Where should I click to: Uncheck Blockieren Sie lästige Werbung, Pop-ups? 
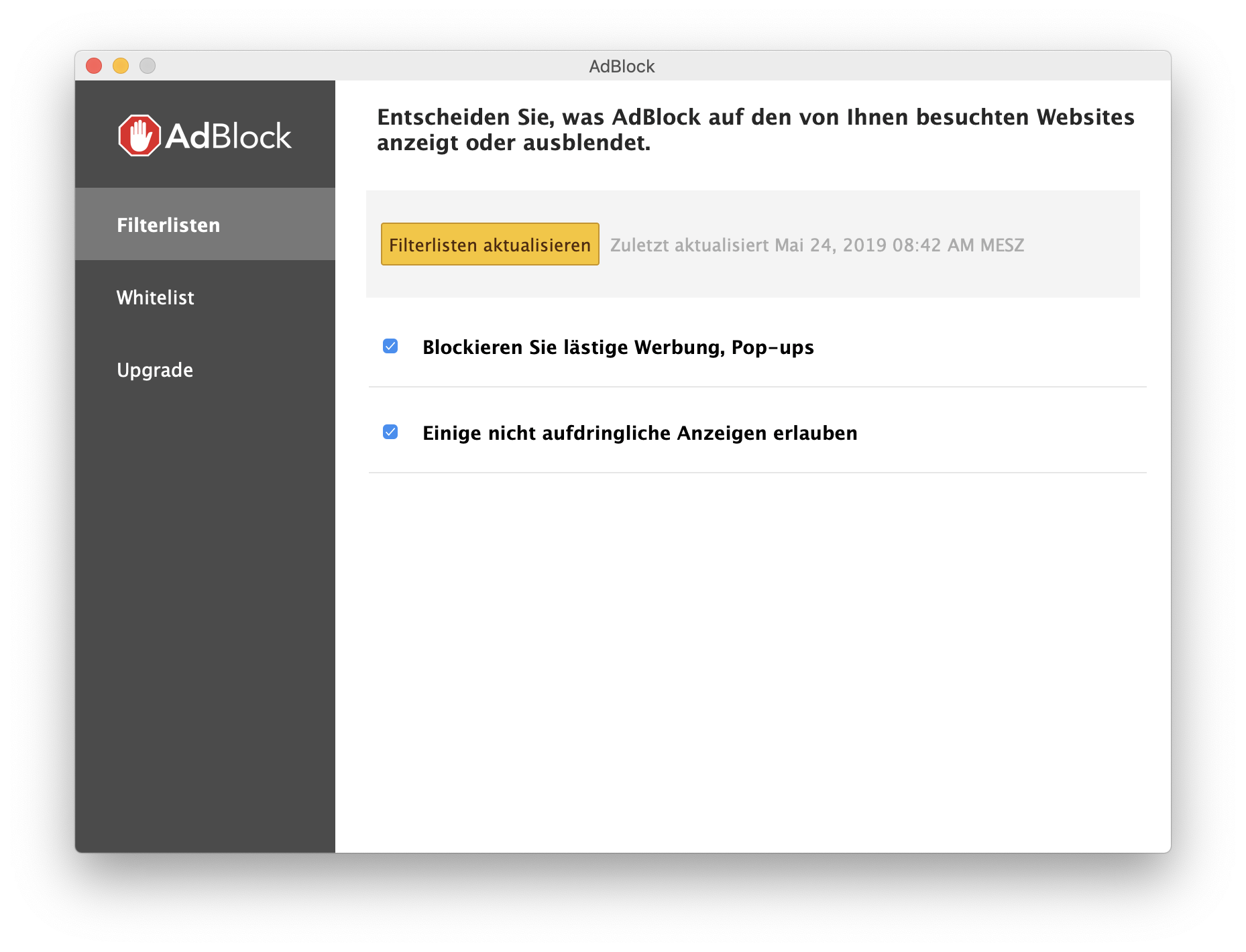(x=390, y=346)
